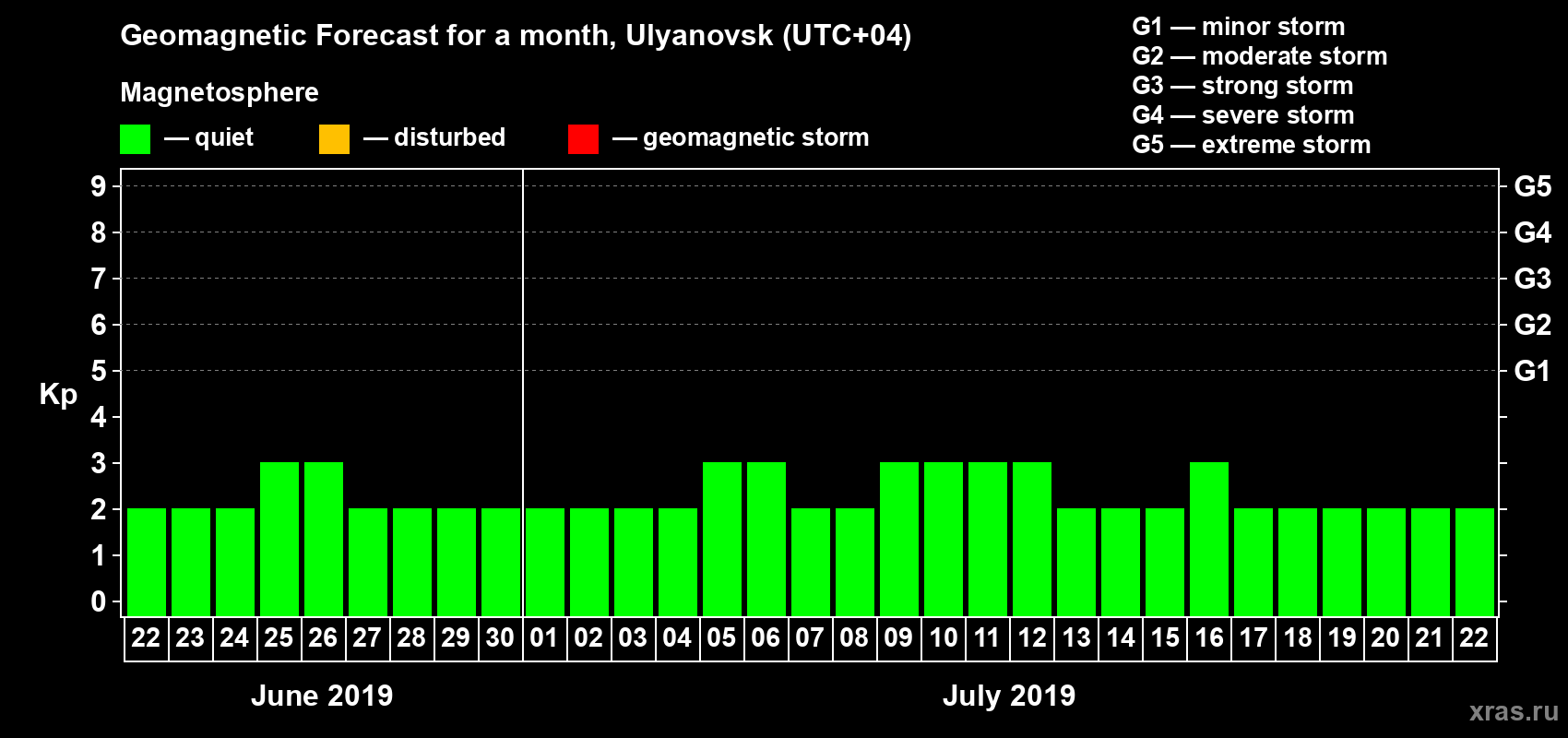
Task: Click the date cell 26 in June
Action: pos(323,638)
